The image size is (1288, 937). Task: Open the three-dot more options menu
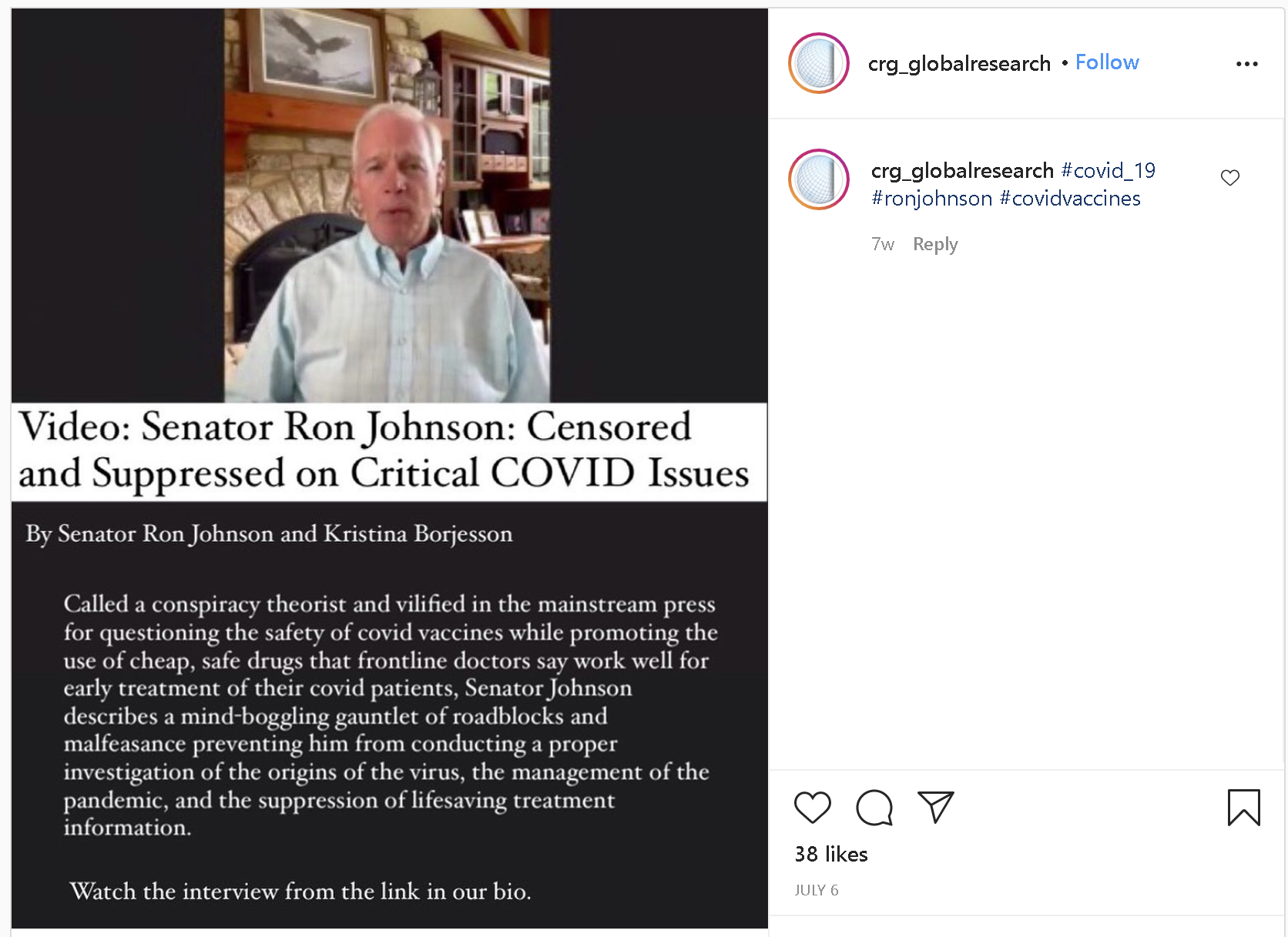[1246, 64]
